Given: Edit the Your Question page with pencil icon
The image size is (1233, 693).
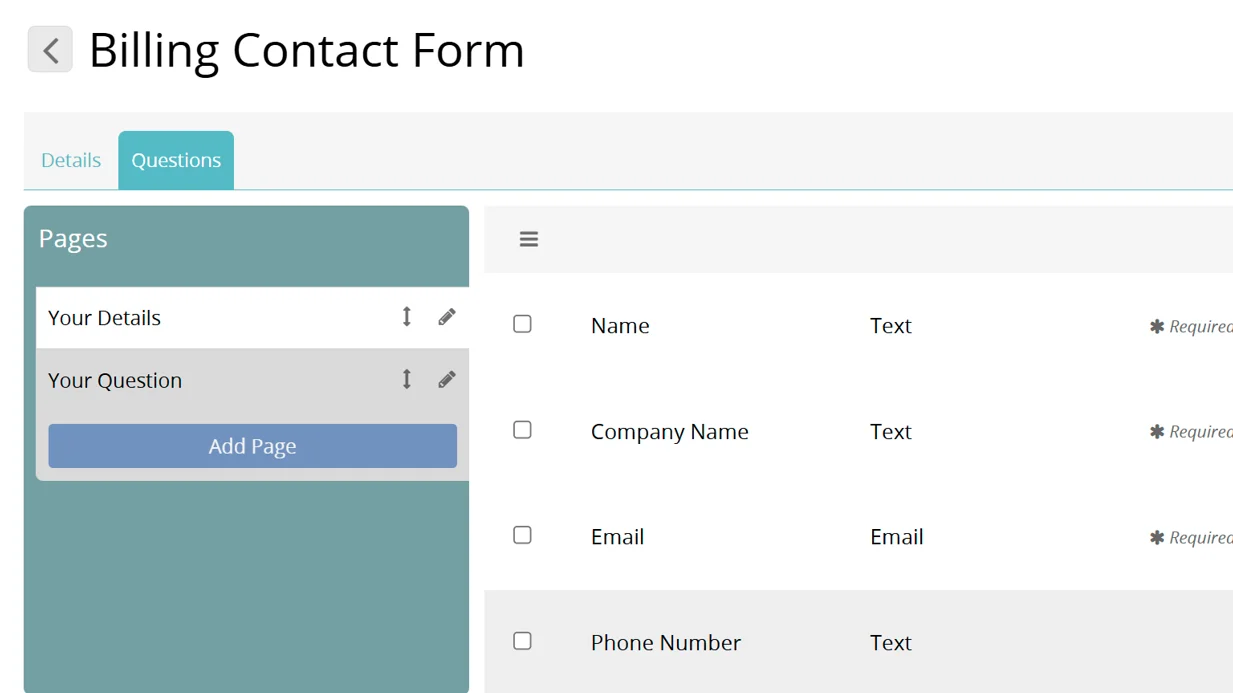Looking at the screenshot, I should coord(446,379).
